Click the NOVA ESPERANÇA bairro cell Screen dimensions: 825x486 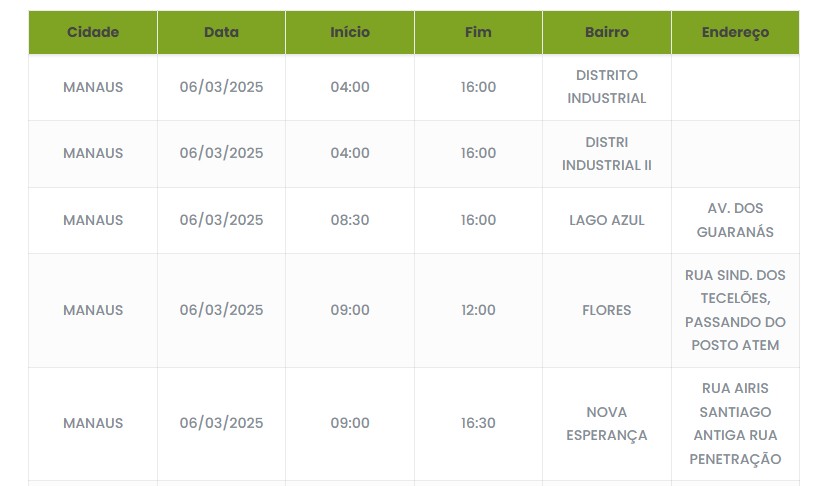coord(607,423)
